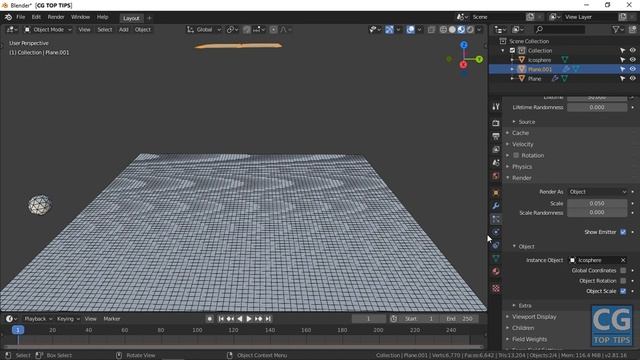The height and width of the screenshot is (360, 640).
Task: Open the Modifiers wrench properties tab
Action: point(496,206)
